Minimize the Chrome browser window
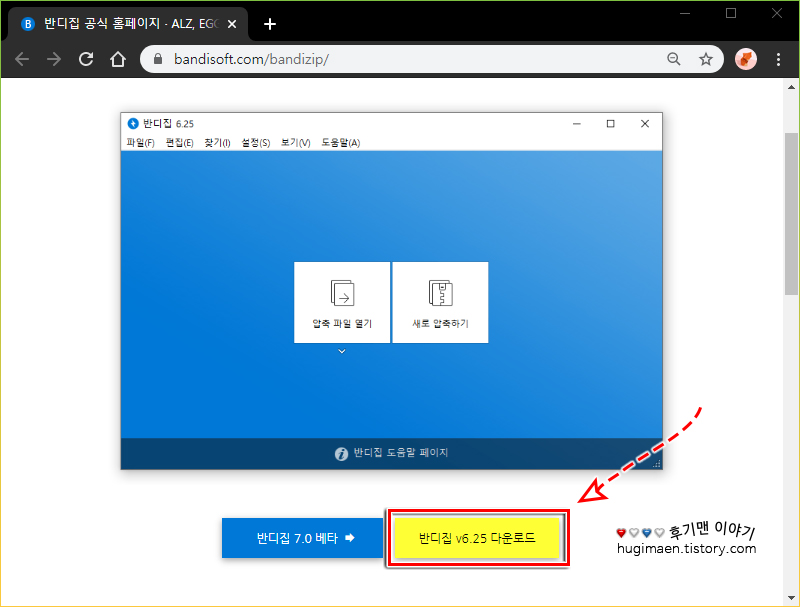This screenshot has width=800, height=607. pyautogui.click(x=685, y=13)
